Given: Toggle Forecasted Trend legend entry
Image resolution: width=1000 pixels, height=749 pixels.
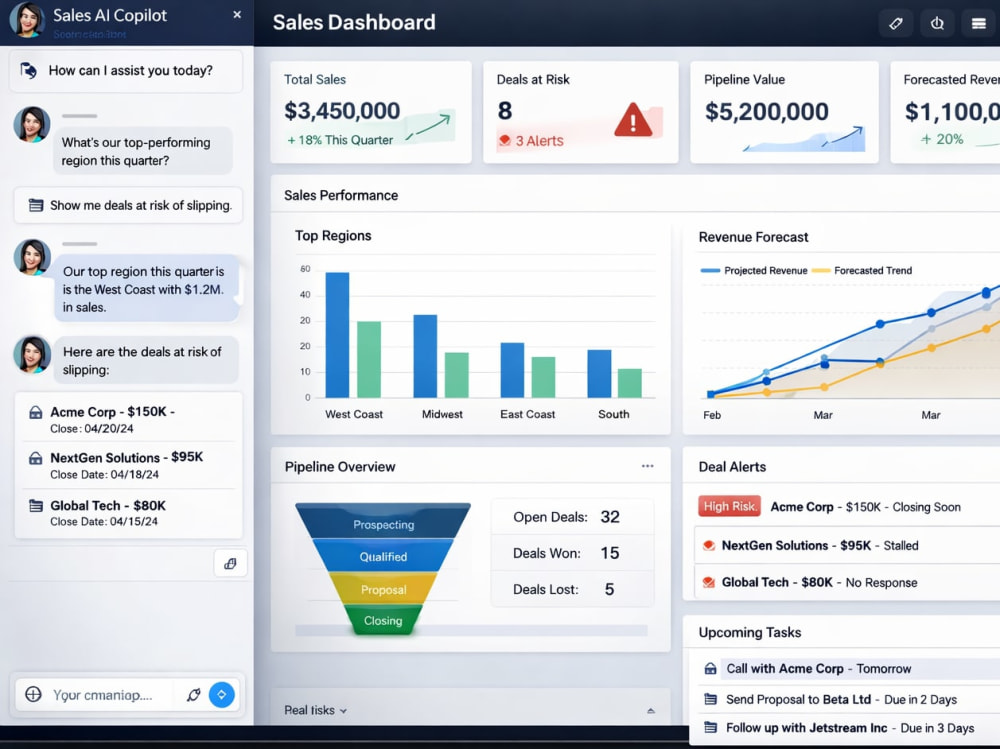Looking at the screenshot, I should coord(862,271).
